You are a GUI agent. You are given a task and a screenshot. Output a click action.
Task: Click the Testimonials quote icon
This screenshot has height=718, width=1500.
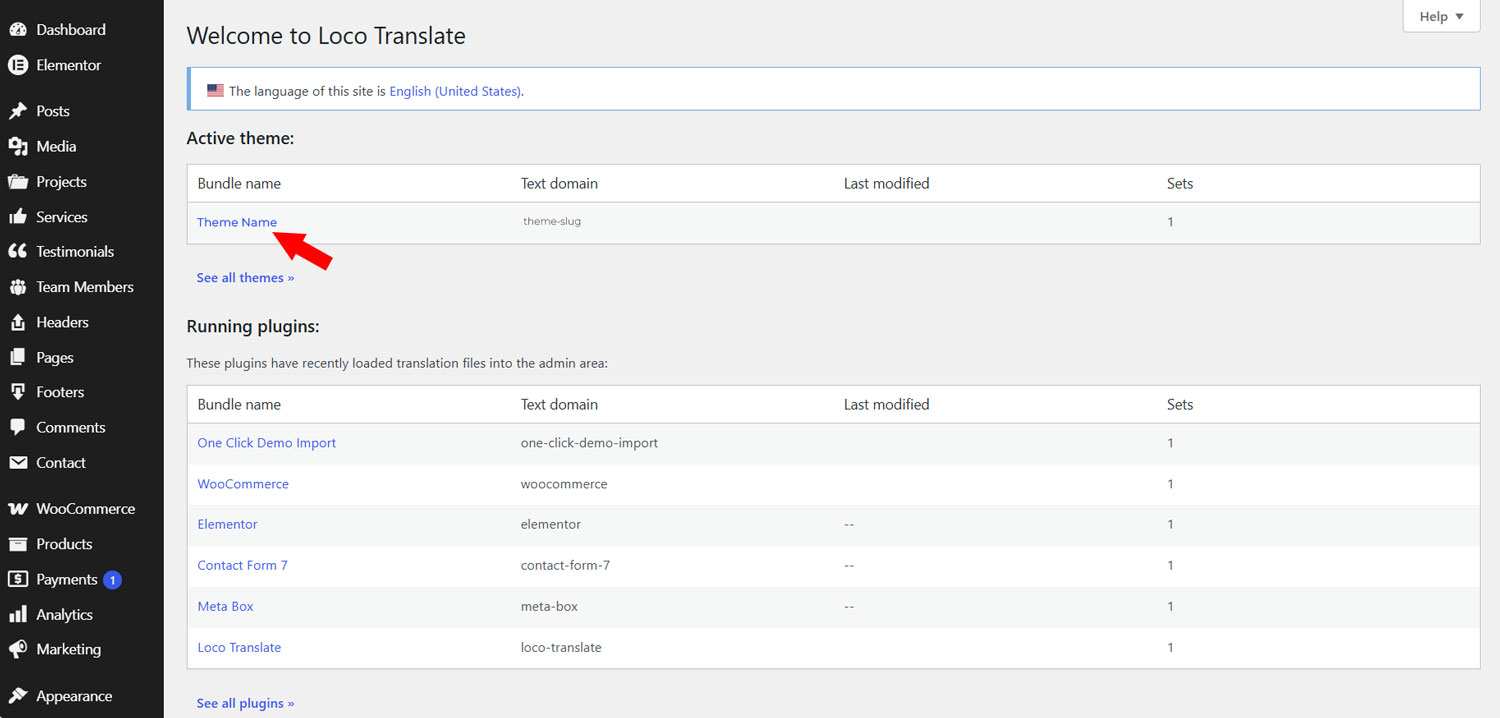tap(18, 252)
